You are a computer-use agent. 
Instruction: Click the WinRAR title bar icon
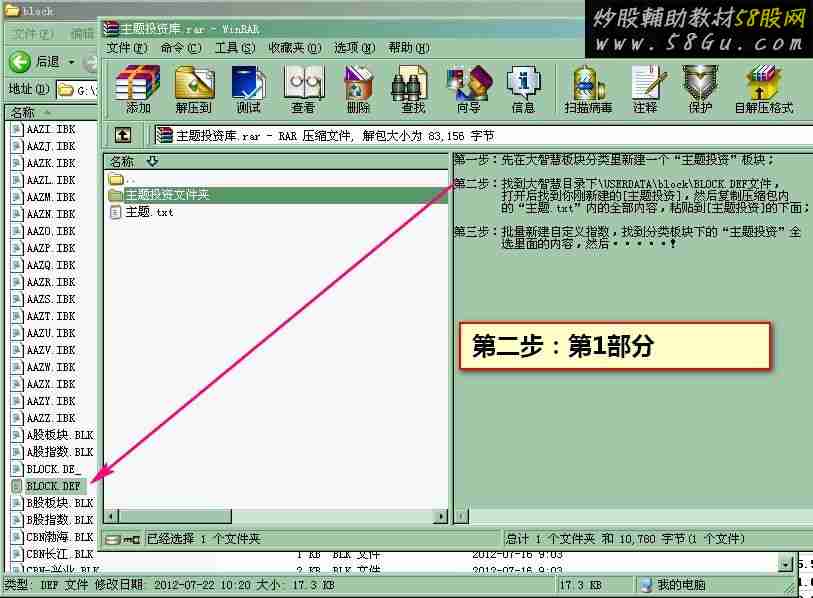tap(110, 29)
